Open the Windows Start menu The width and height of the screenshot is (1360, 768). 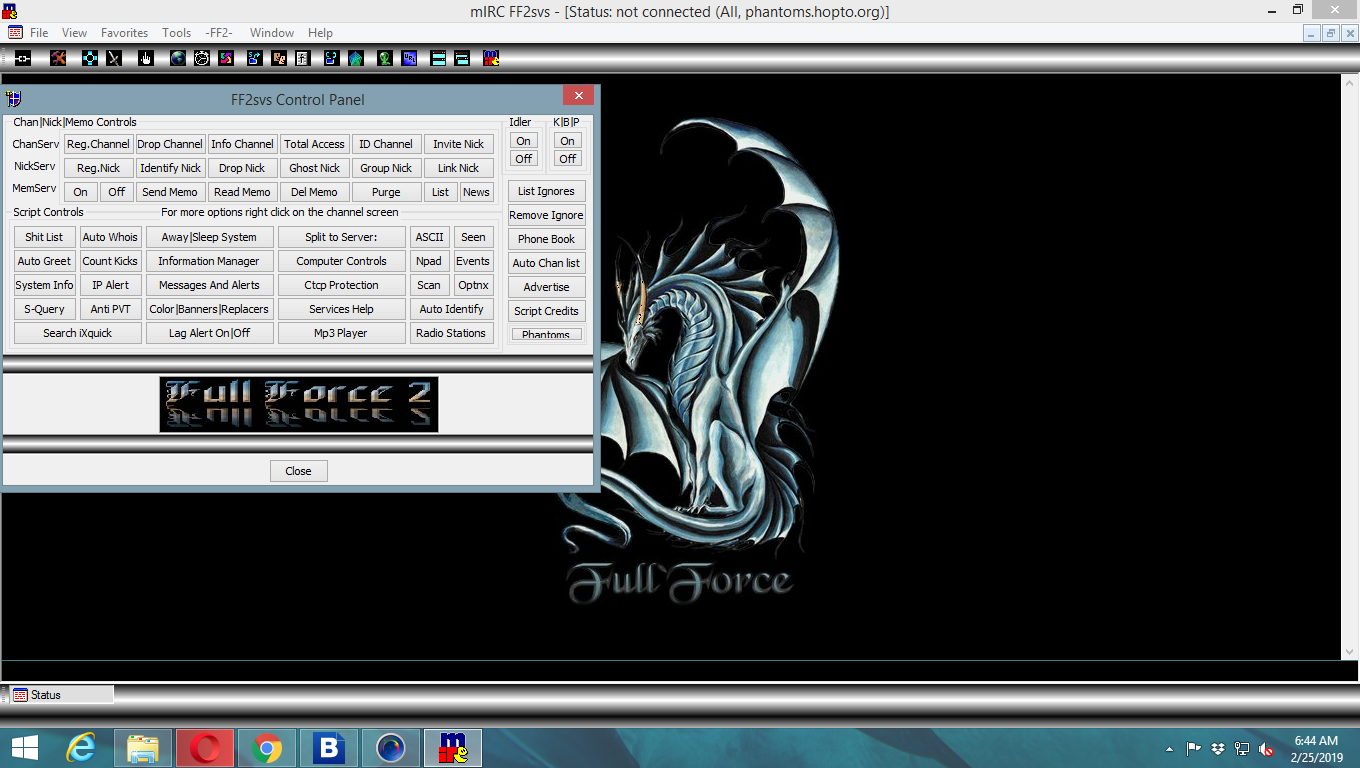point(25,747)
